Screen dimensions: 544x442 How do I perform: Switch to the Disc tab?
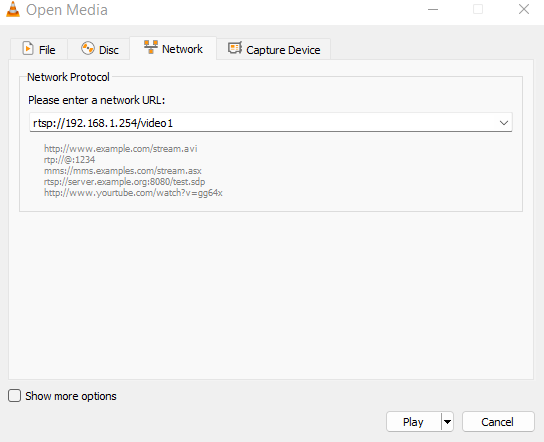pyautogui.click(x=99, y=49)
